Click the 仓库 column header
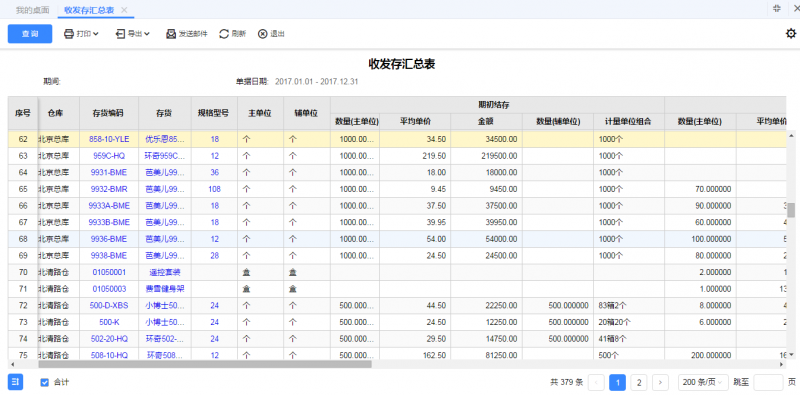The width and height of the screenshot is (800, 395). point(55,113)
